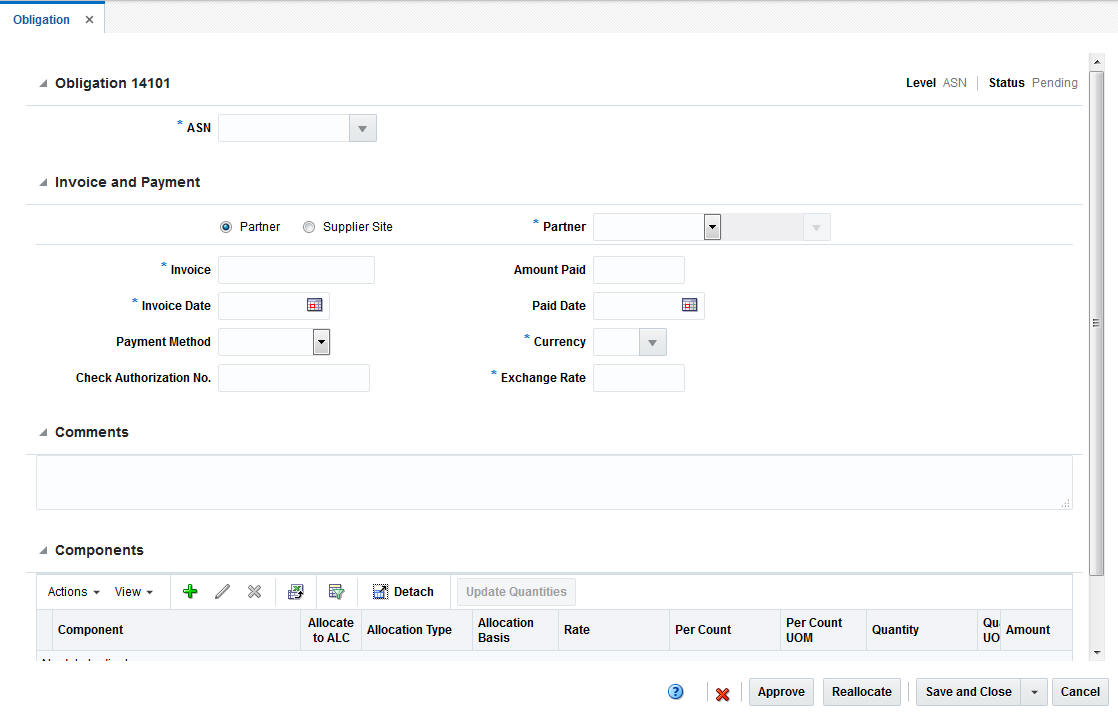Viewport: 1118px width, 723px height.
Task: Collapse the Components section
Action: [43, 550]
